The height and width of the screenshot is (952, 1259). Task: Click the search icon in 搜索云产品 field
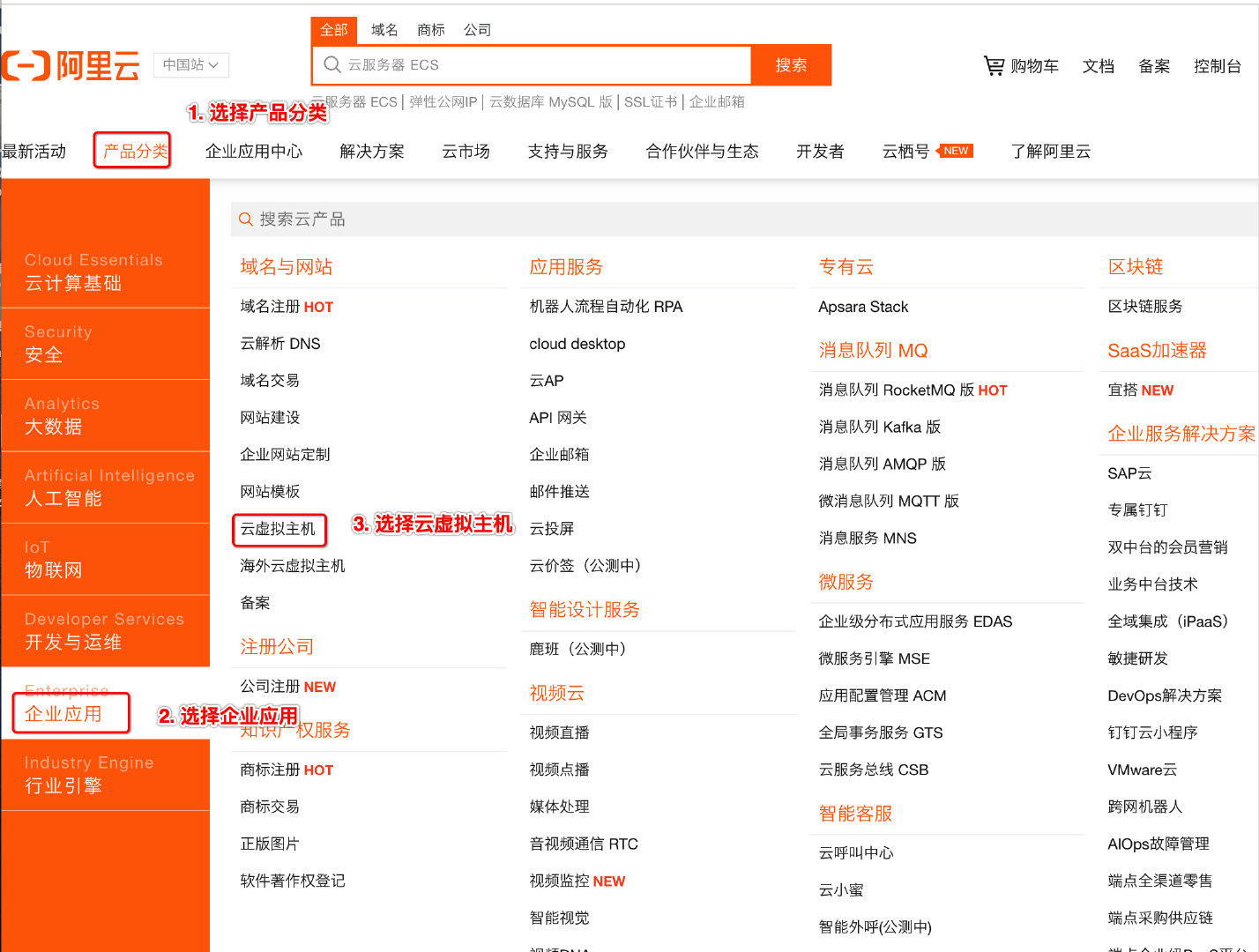point(245,219)
